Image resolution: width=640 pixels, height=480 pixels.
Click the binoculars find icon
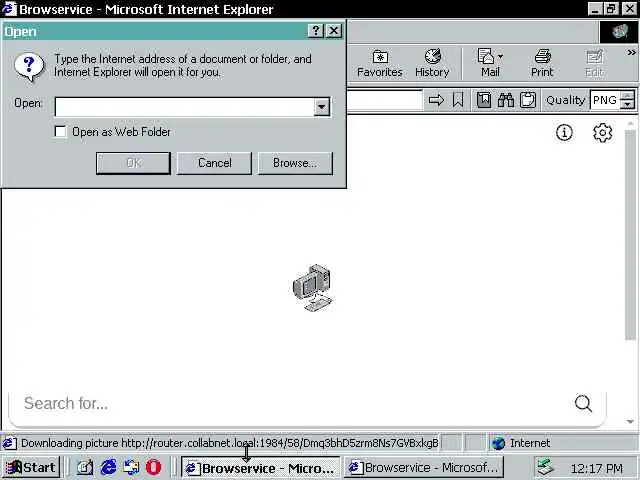point(505,100)
